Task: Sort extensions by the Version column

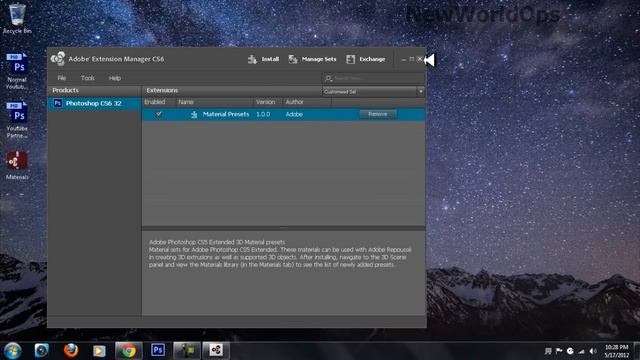Action: [267, 102]
